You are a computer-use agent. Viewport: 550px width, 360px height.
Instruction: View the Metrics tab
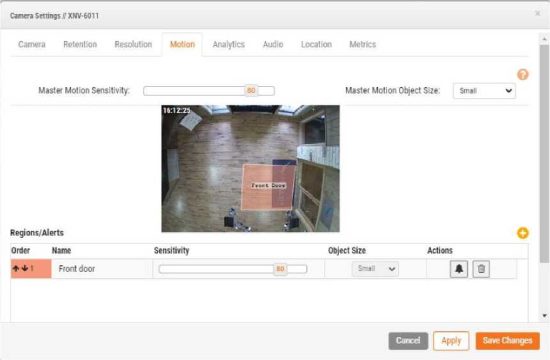363,45
